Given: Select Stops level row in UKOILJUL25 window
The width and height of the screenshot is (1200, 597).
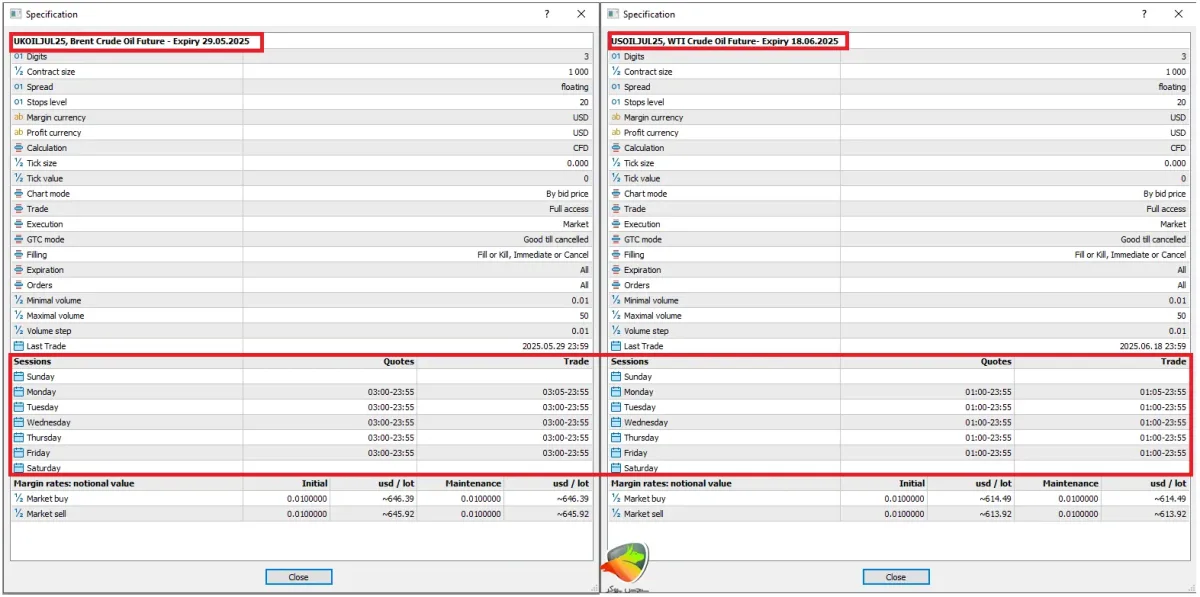Looking at the screenshot, I should (301, 102).
